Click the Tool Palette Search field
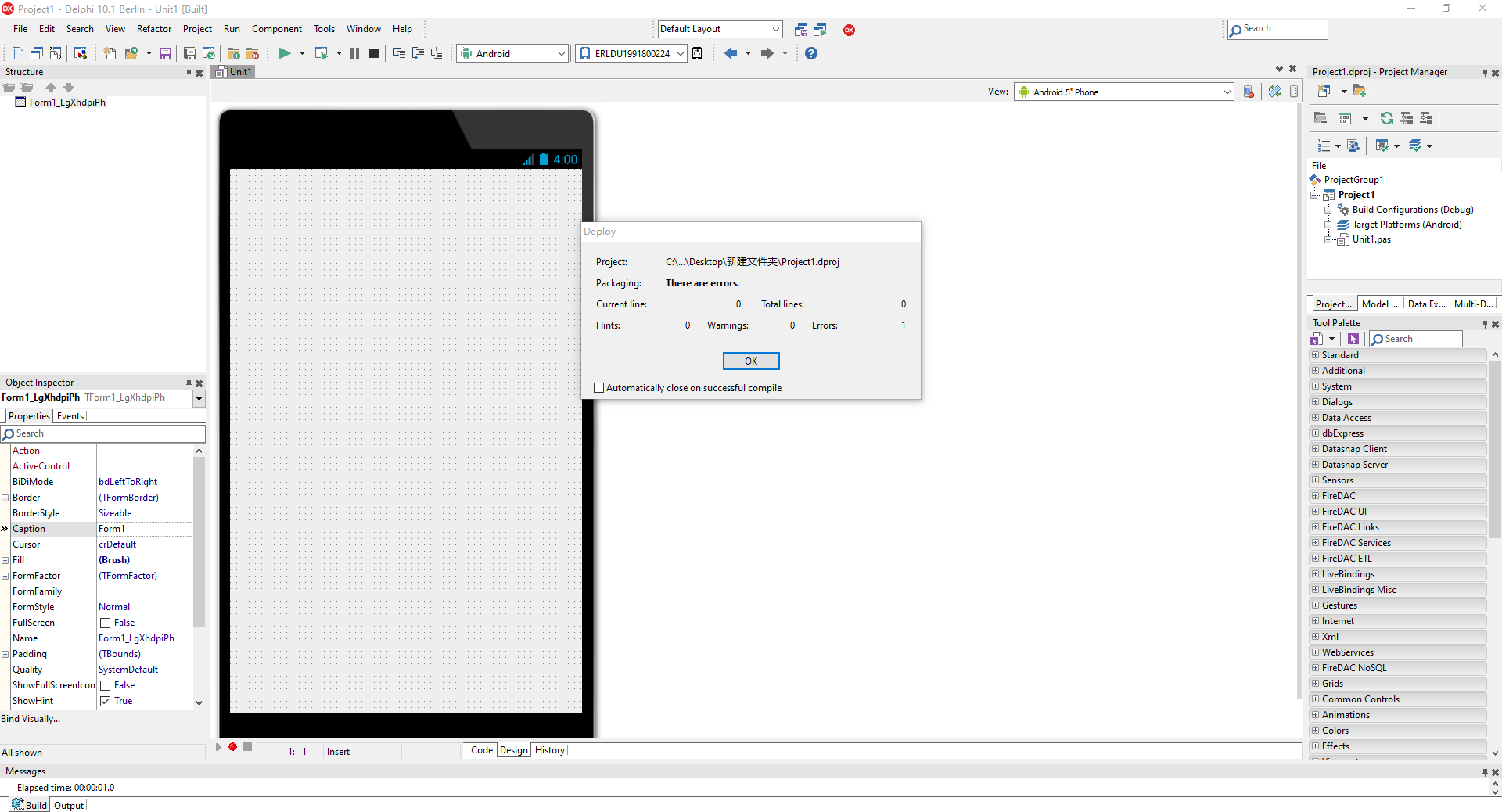 point(1416,339)
